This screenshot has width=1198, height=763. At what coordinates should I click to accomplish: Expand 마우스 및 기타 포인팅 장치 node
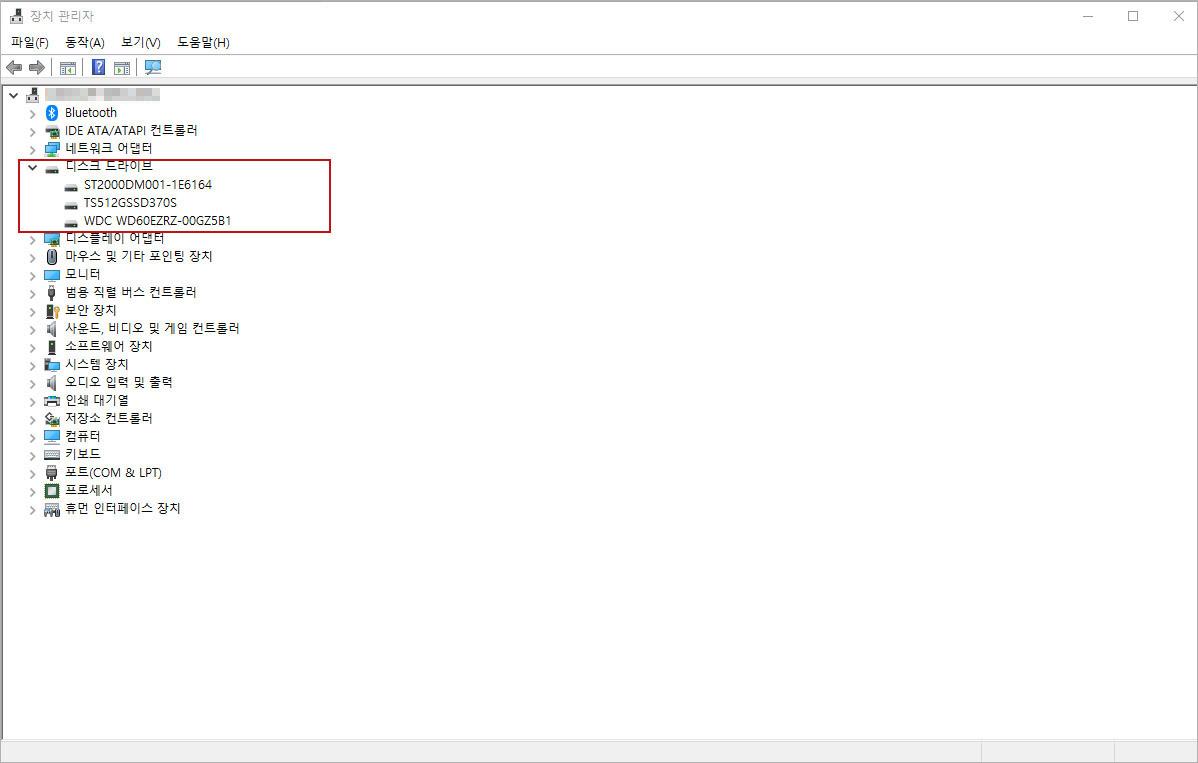tap(32, 257)
